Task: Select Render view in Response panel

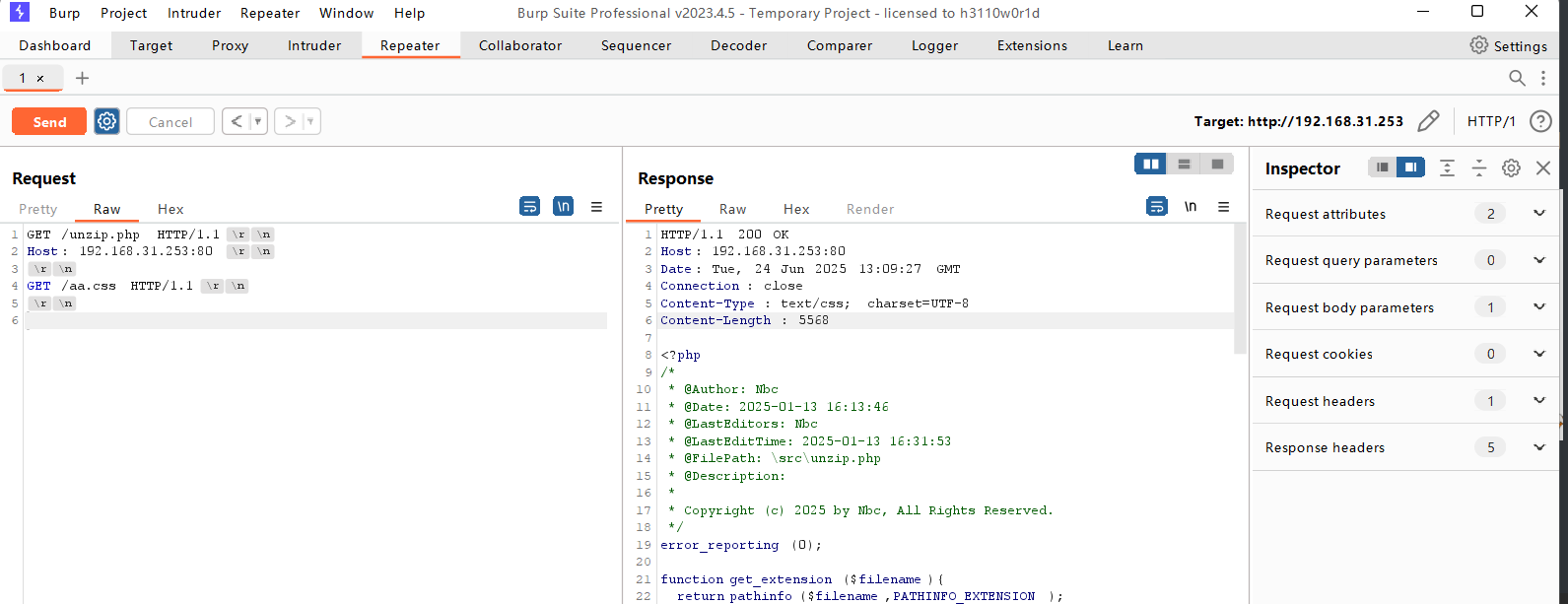Action: click(870, 209)
